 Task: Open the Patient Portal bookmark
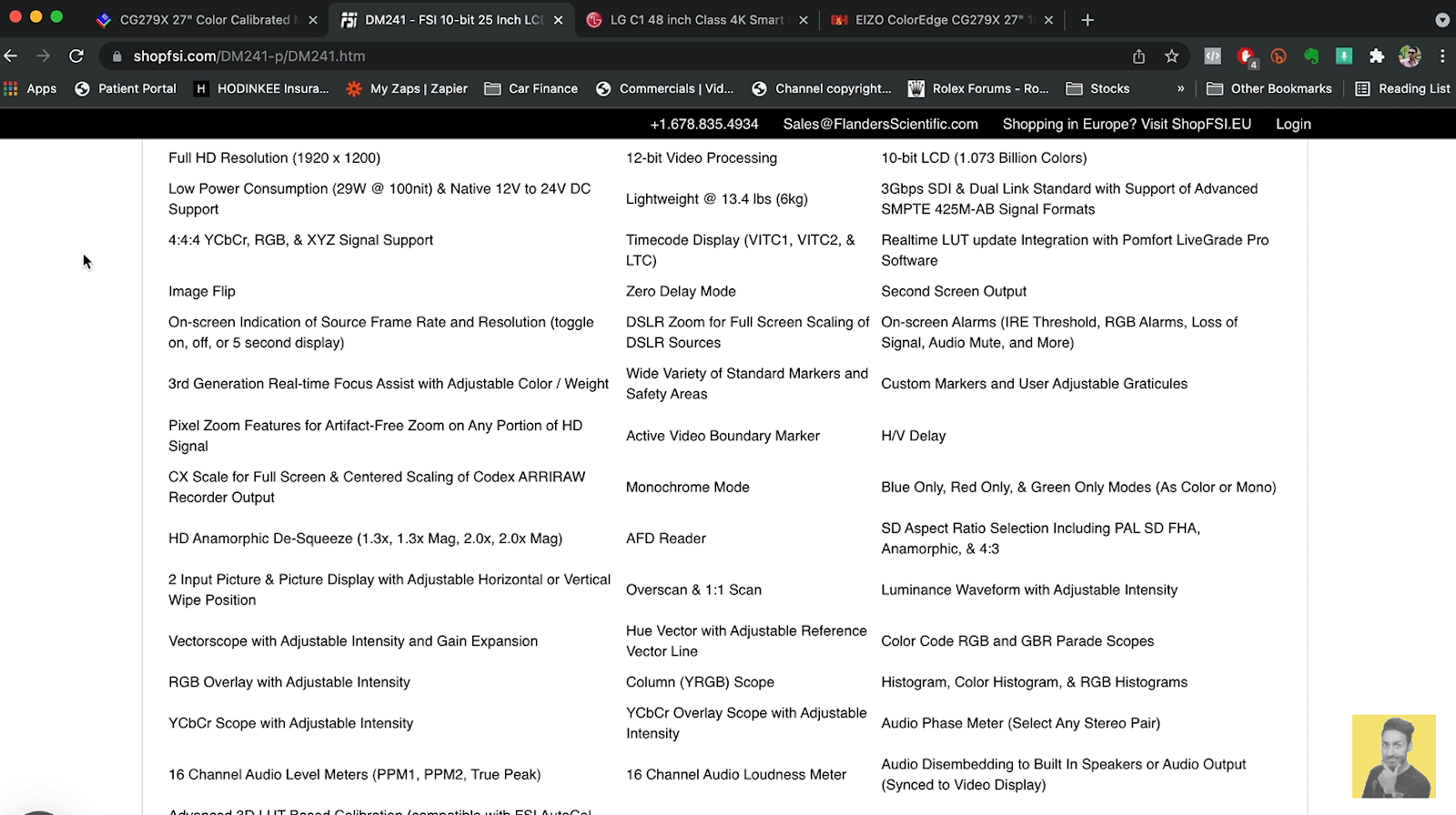[x=126, y=88]
